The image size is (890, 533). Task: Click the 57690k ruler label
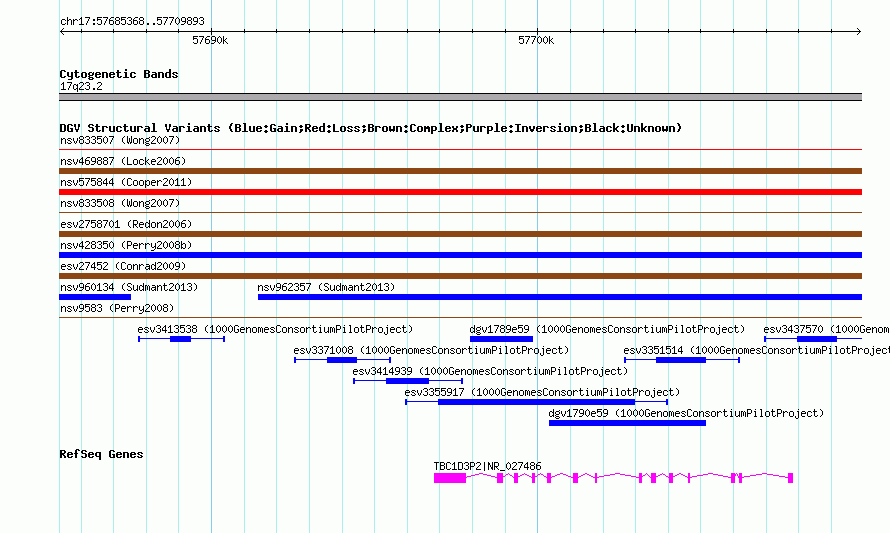pos(210,40)
